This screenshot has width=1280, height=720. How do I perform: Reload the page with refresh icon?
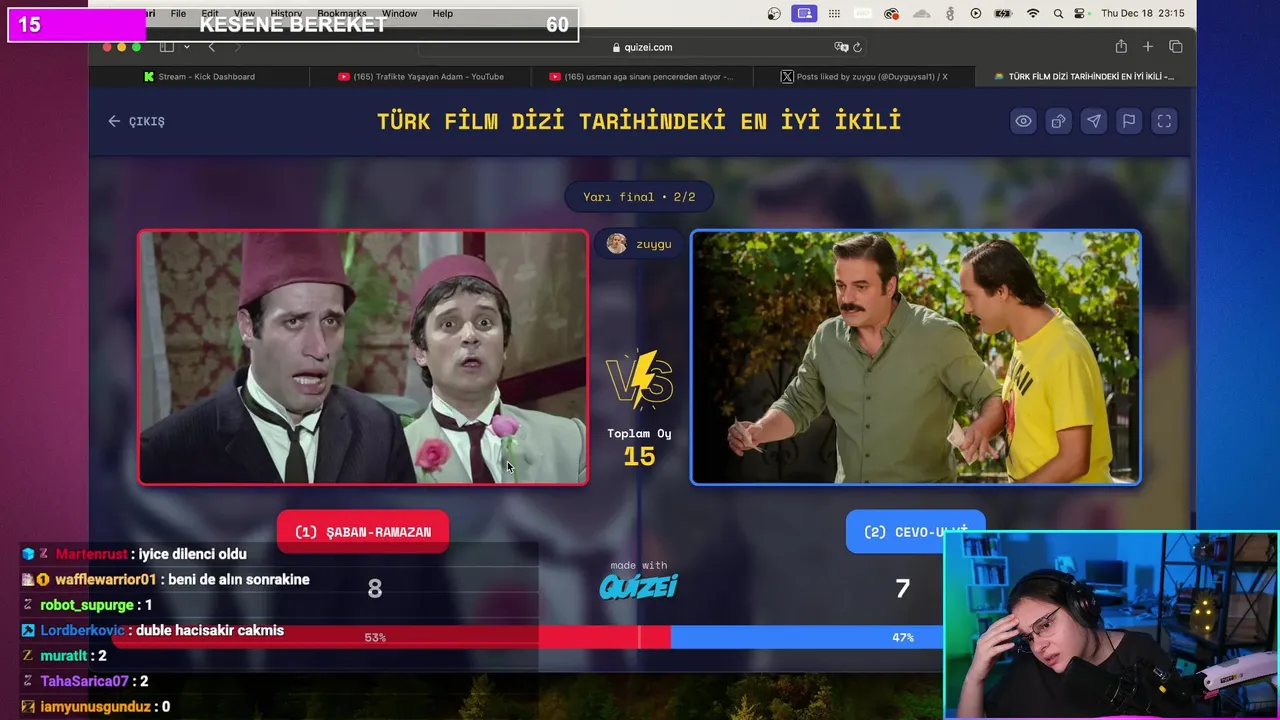point(857,47)
